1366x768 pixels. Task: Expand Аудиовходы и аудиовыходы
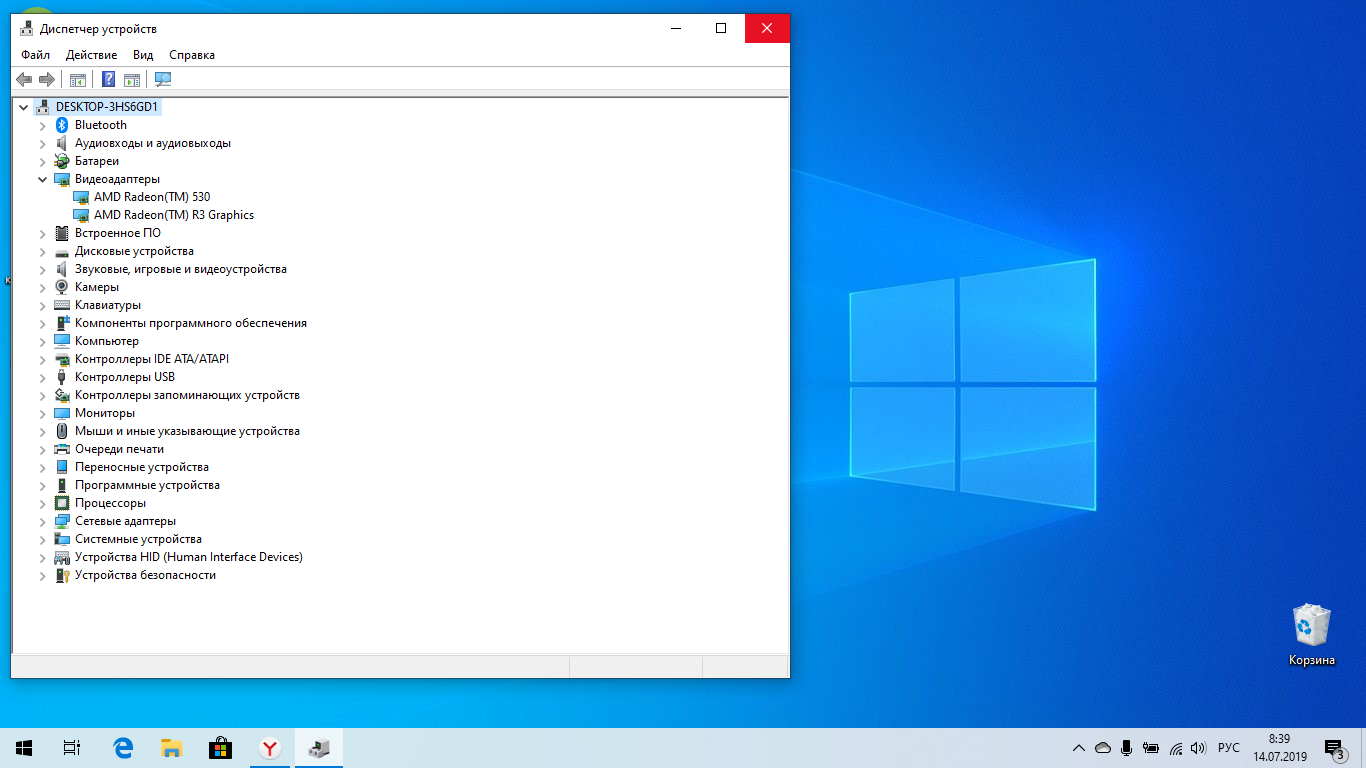[x=42, y=143]
